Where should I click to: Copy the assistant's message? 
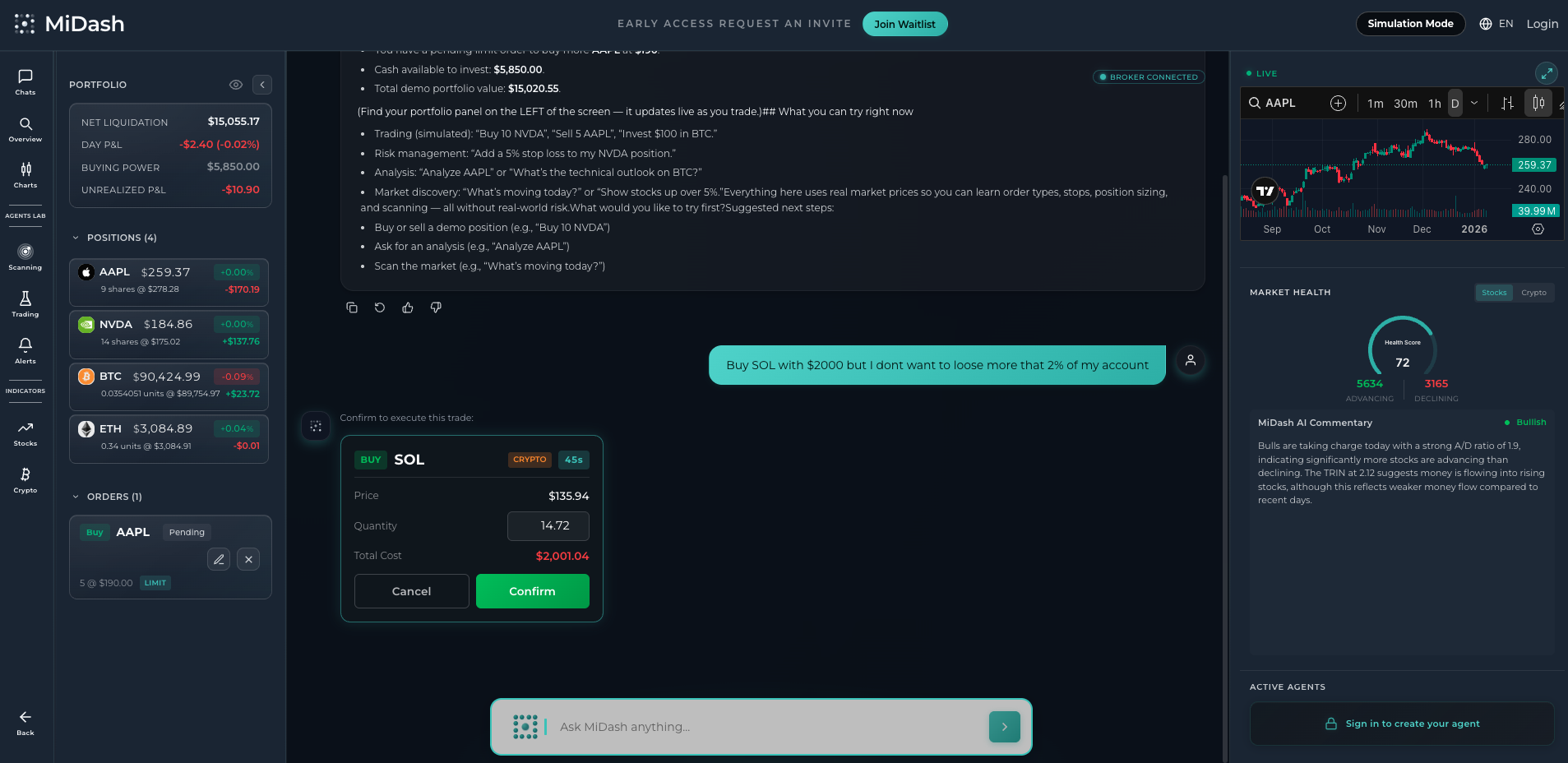[352, 307]
